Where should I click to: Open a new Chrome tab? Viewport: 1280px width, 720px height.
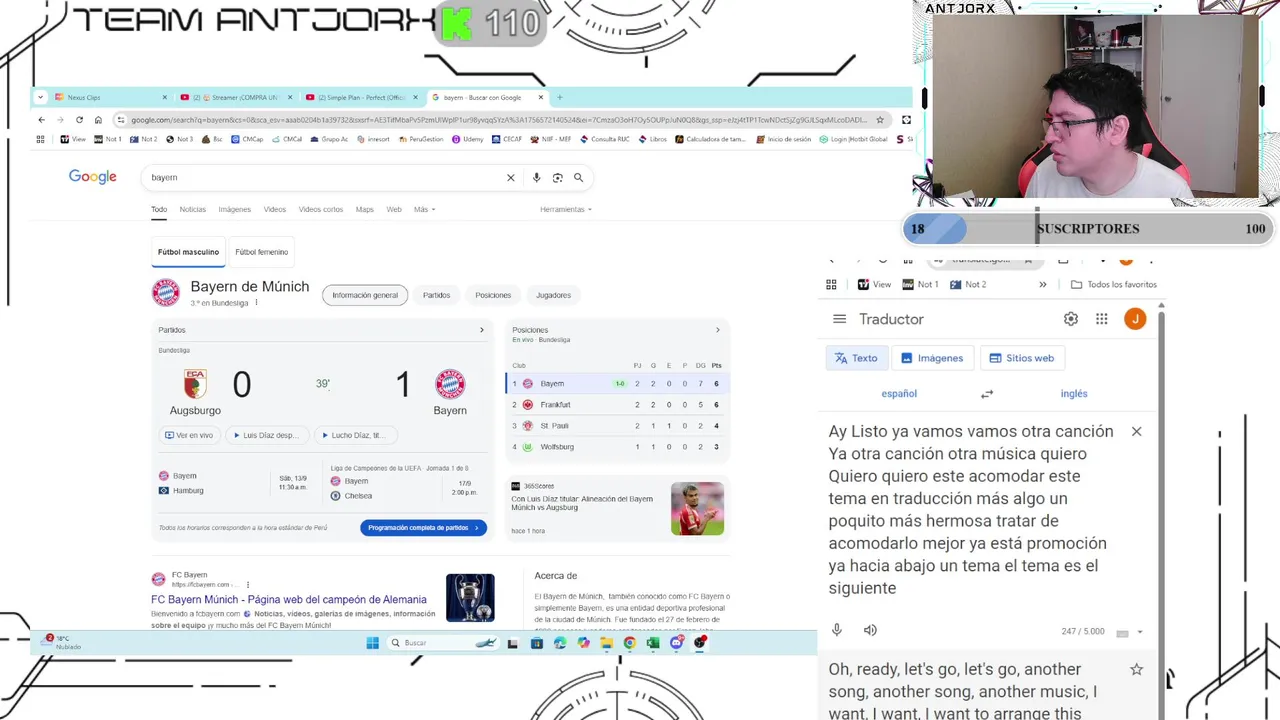pyautogui.click(x=559, y=97)
